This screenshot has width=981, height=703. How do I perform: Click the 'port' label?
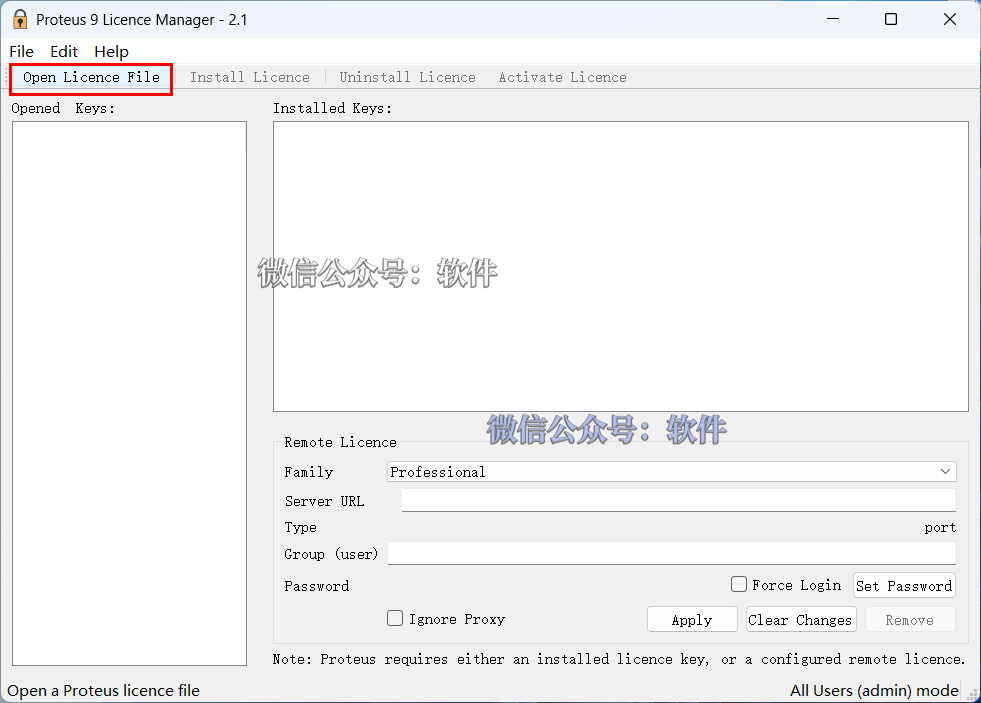(940, 528)
